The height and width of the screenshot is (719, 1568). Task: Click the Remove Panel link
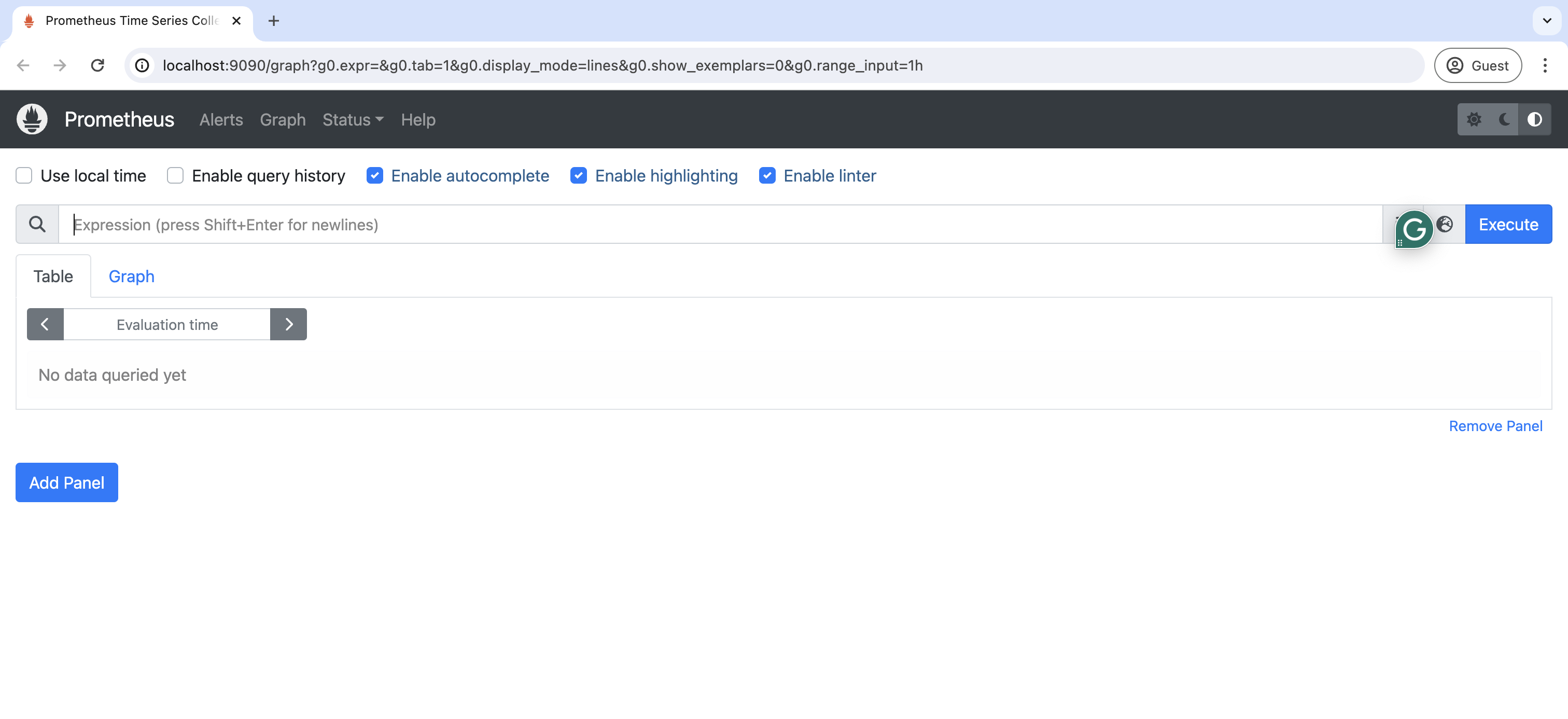[x=1495, y=425]
